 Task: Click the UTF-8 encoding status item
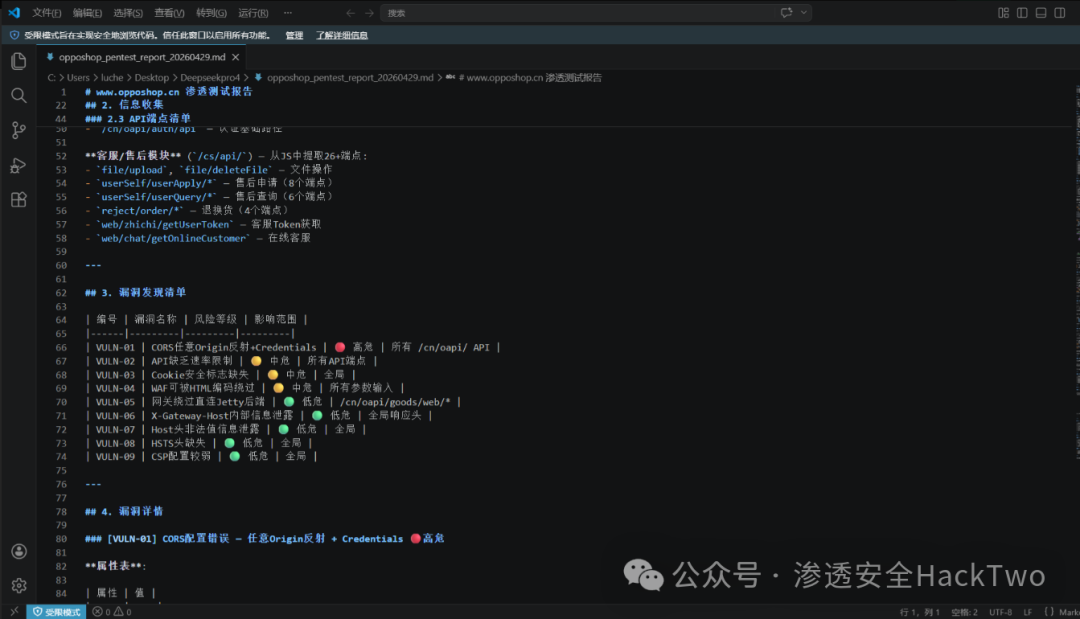click(1000, 612)
